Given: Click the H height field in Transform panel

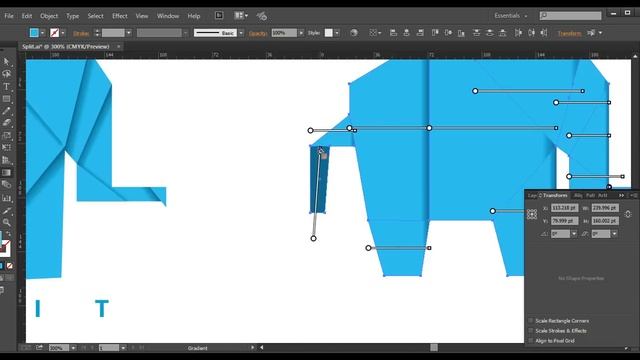Looking at the screenshot, I should pyautogui.click(x=605, y=221).
